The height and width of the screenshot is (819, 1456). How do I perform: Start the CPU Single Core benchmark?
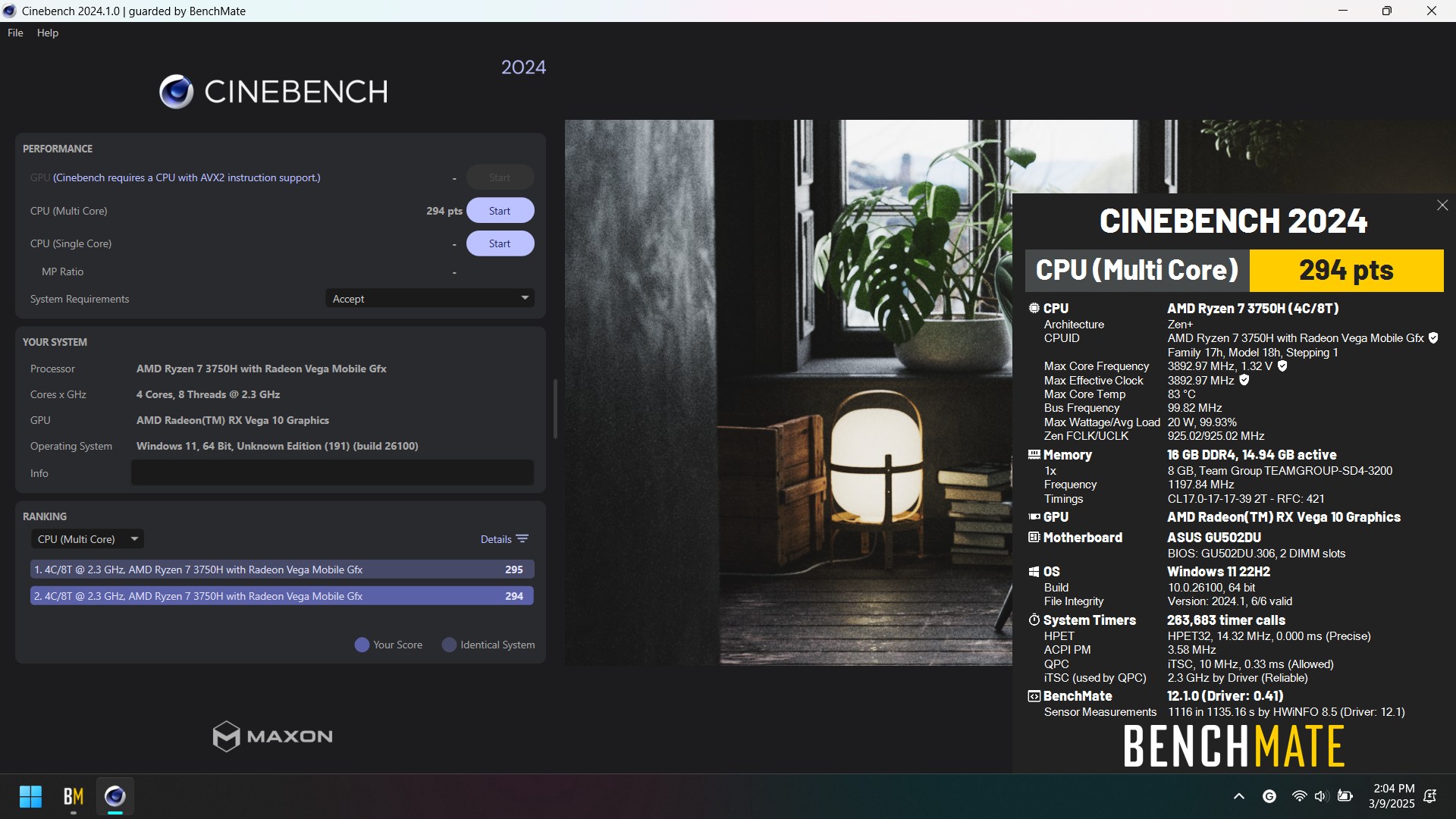click(500, 243)
